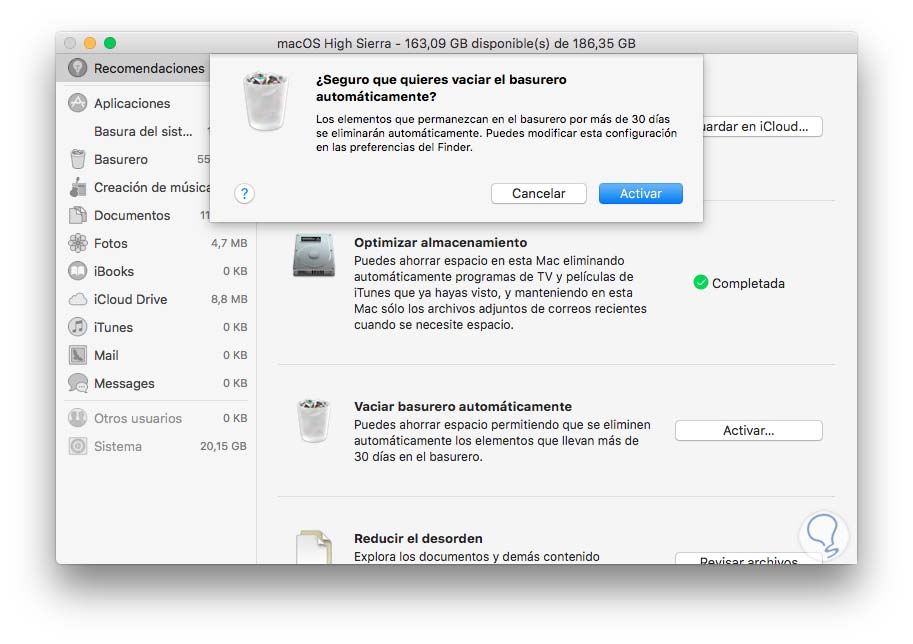
Task: Confirm with the blue Activar button
Action: [x=640, y=193]
